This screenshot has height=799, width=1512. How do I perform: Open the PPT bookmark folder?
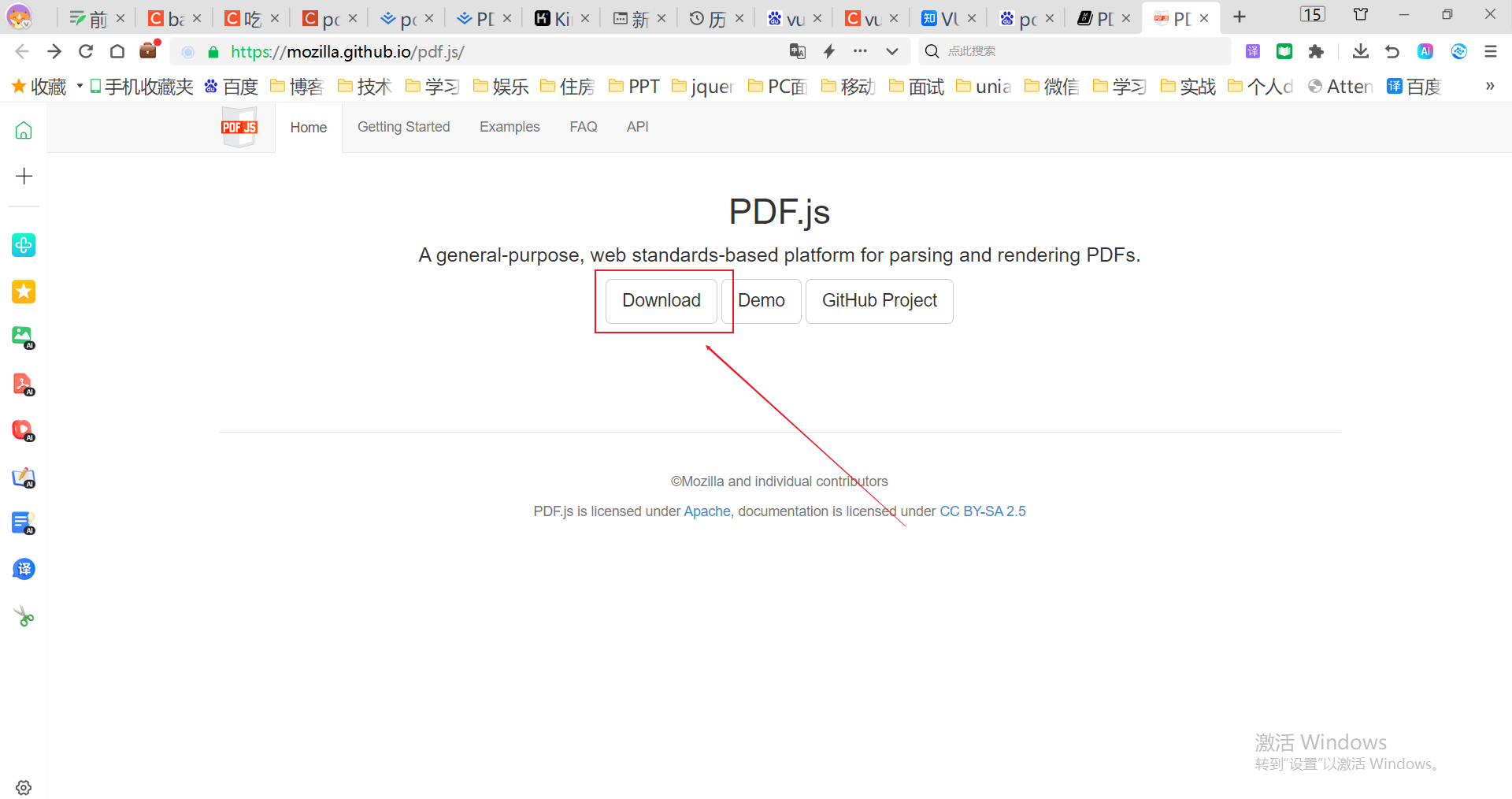(x=635, y=87)
